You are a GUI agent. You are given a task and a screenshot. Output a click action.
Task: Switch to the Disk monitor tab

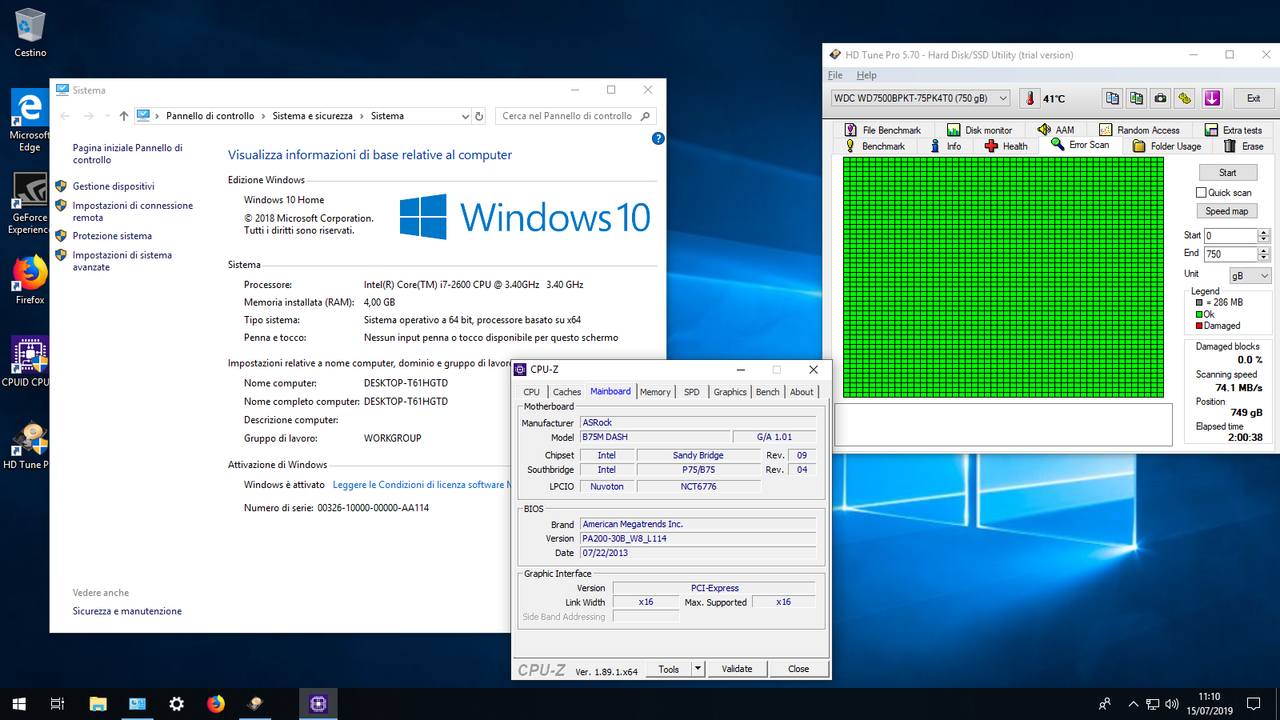pyautogui.click(x=979, y=130)
